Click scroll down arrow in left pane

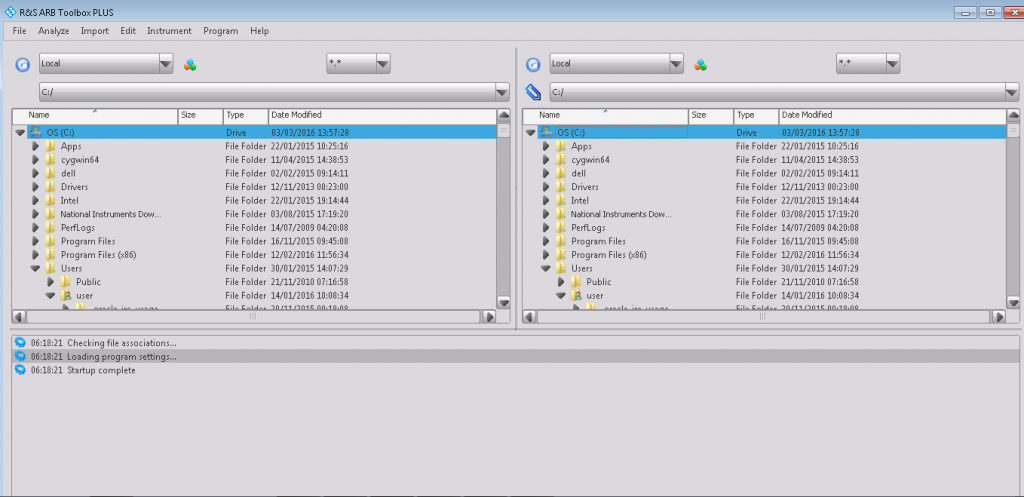pos(504,302)
